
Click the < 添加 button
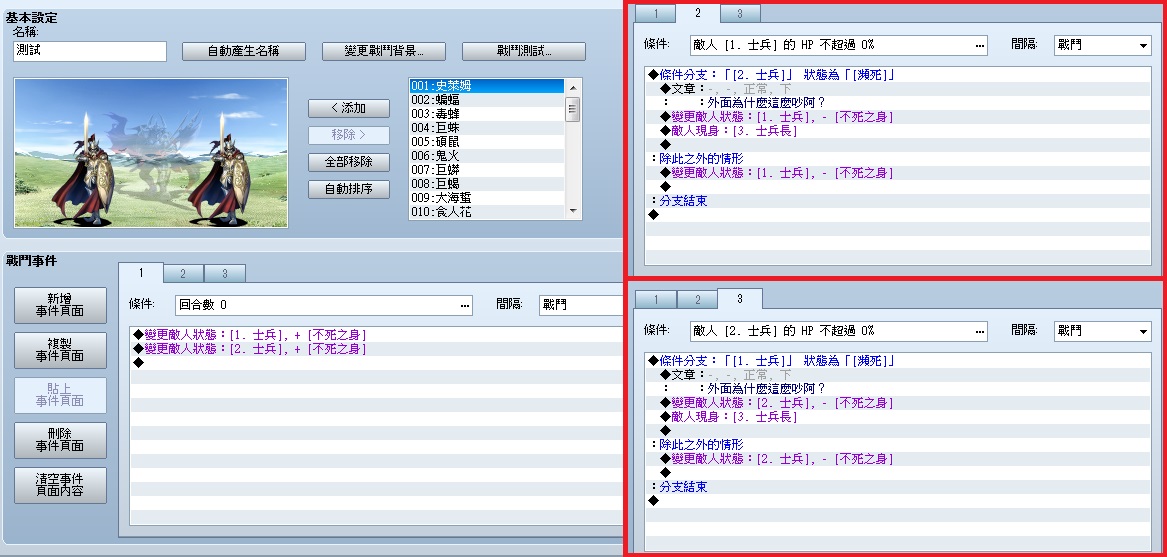(x=349, y=108)
